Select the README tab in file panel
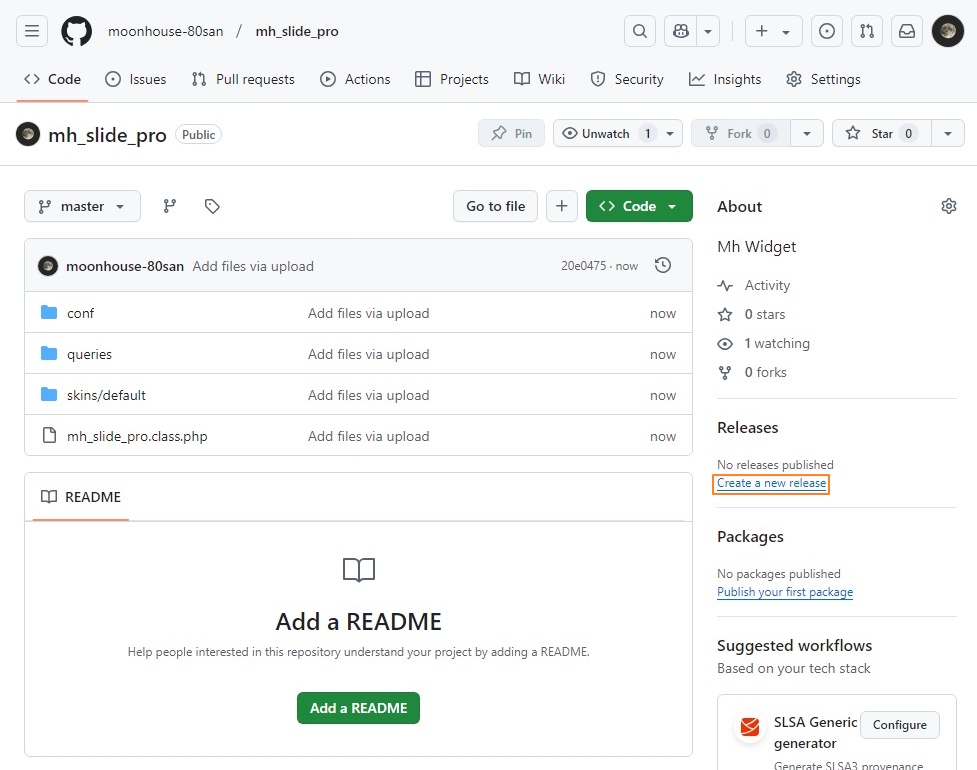977x770 pixels. point(80,497)
